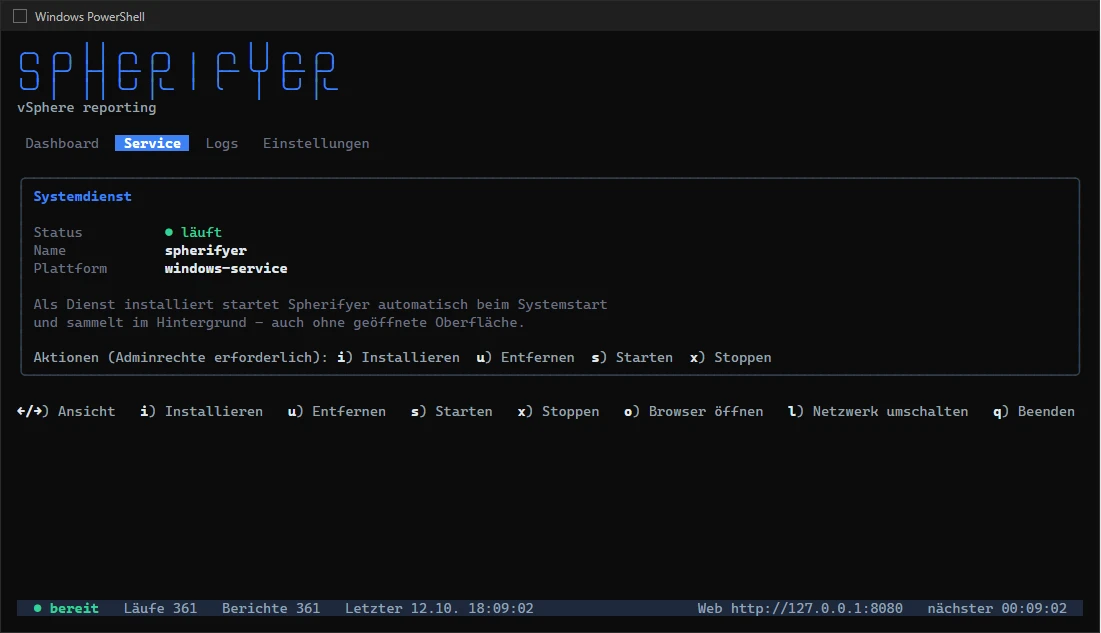Click Entfernen in the Aktionen line
Image resolution: width=1101 pixels, height=633 pixels.
(525, 357)
